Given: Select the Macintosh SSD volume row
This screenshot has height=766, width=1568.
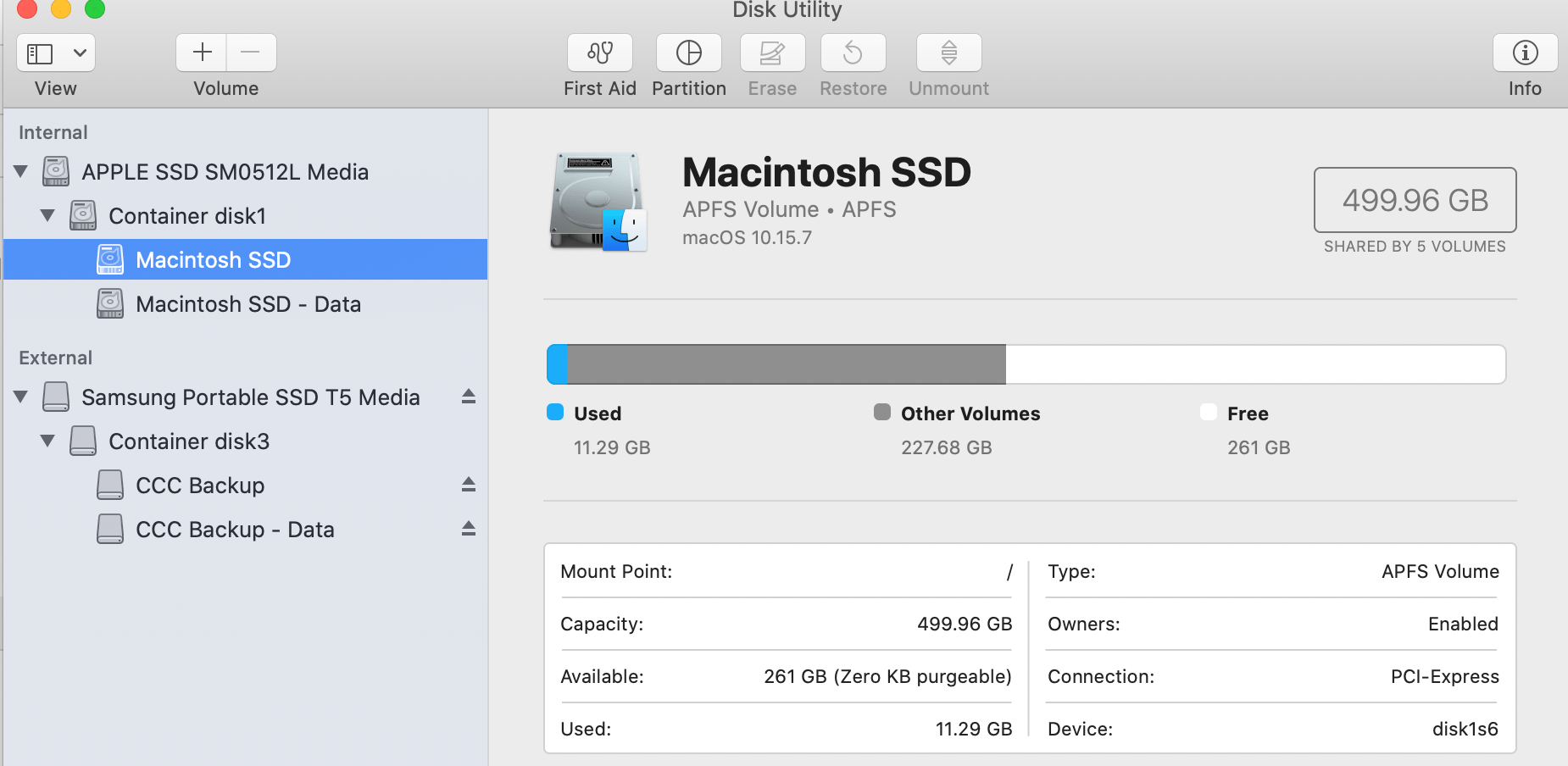Looking at the screenshot, I should 246,259.
